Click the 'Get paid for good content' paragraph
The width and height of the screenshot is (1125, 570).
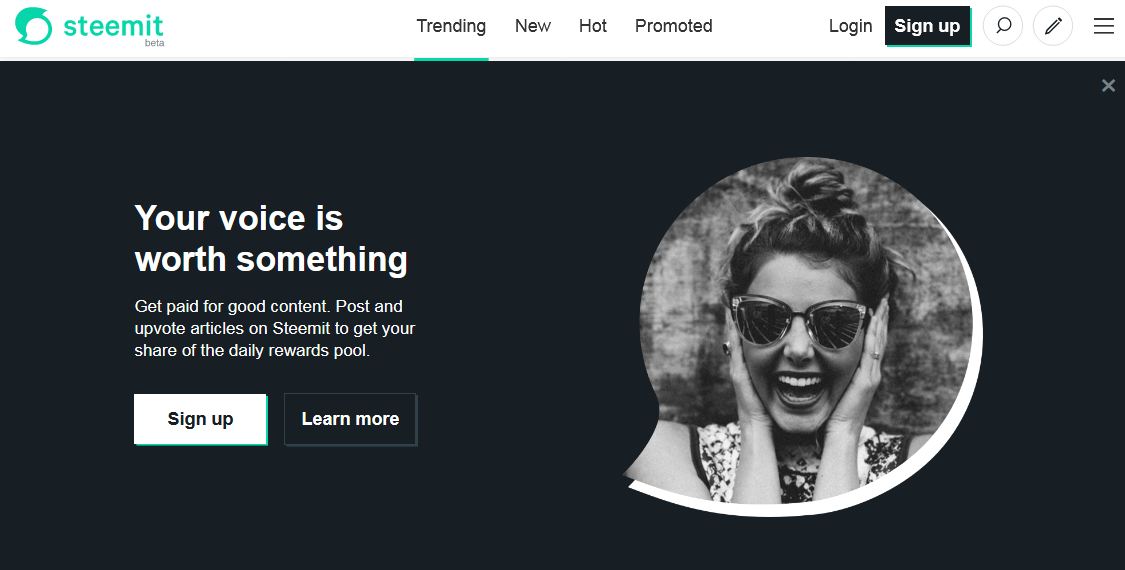pyautogui.click(x=275, y=329)
